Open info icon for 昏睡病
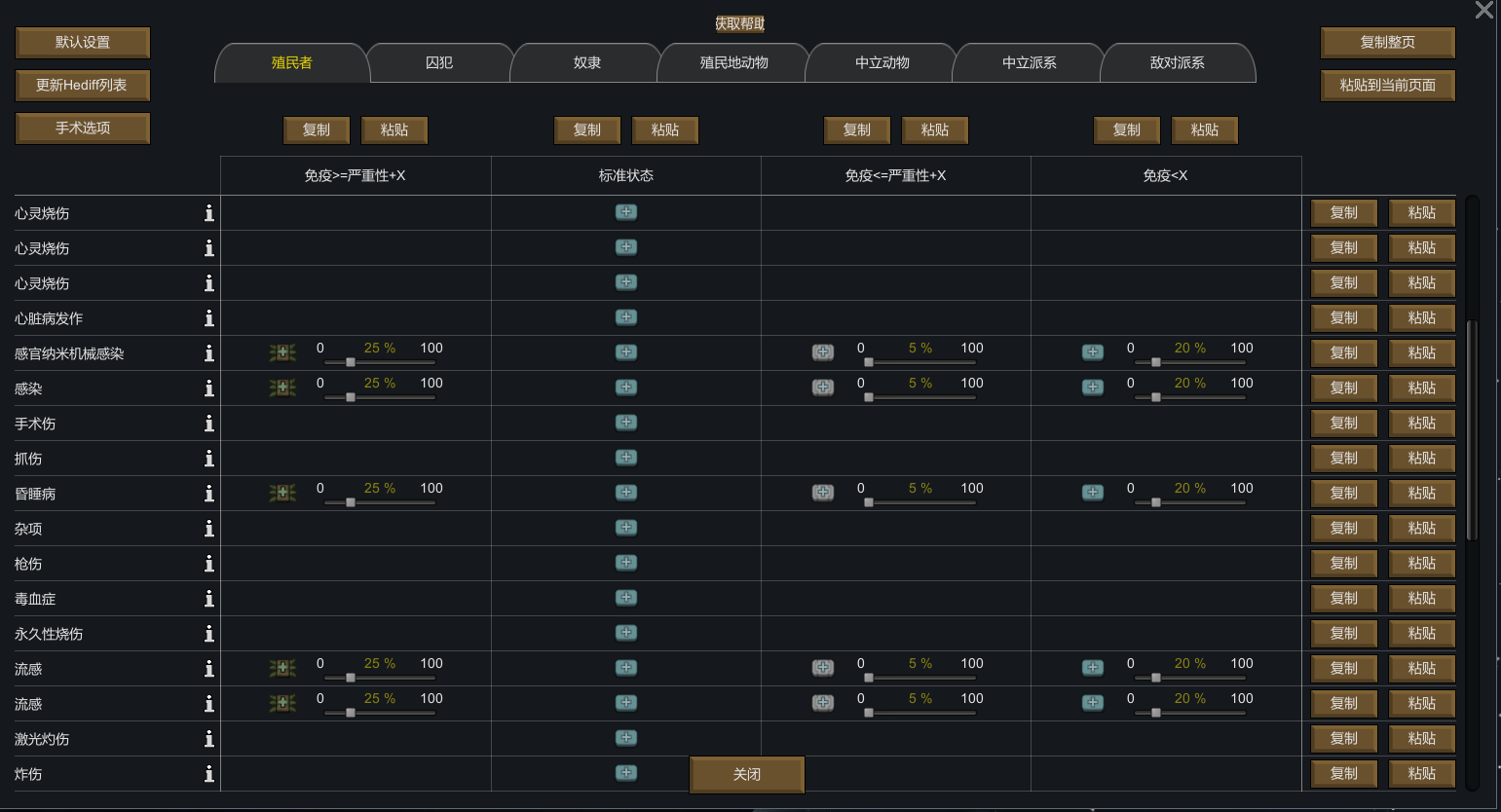 [209, 494]
